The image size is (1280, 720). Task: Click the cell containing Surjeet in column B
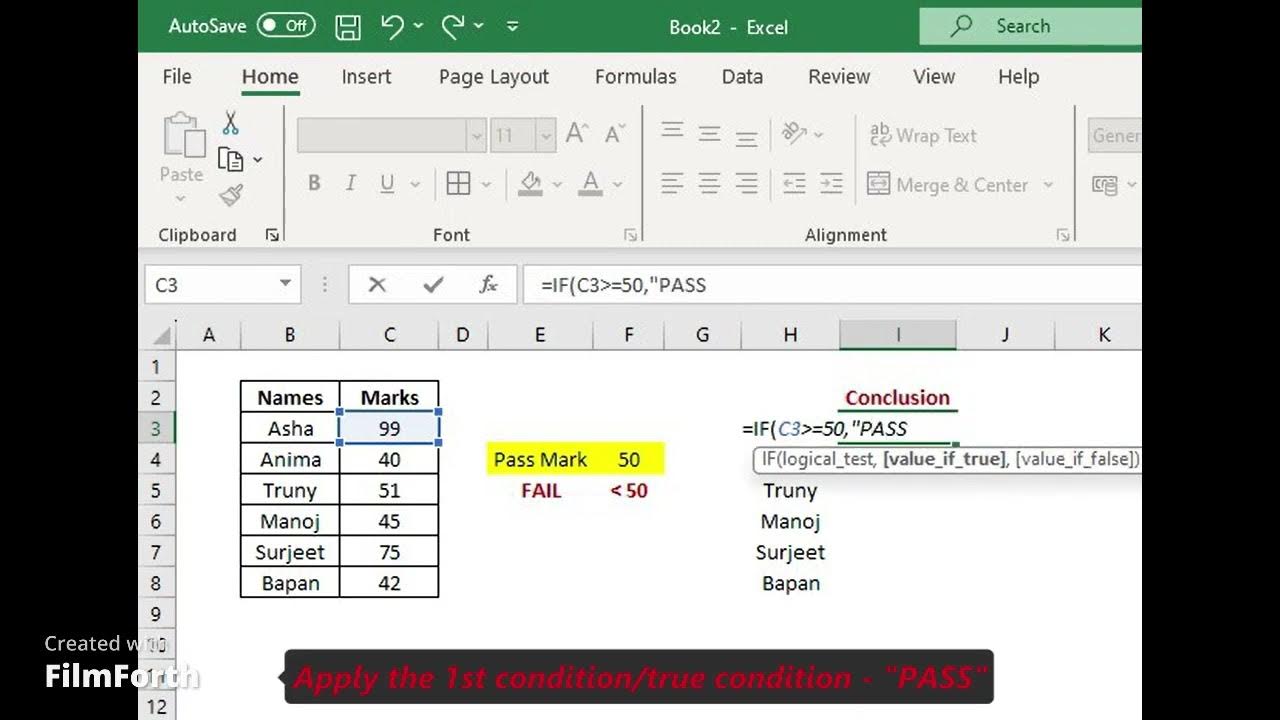[290, 552]
